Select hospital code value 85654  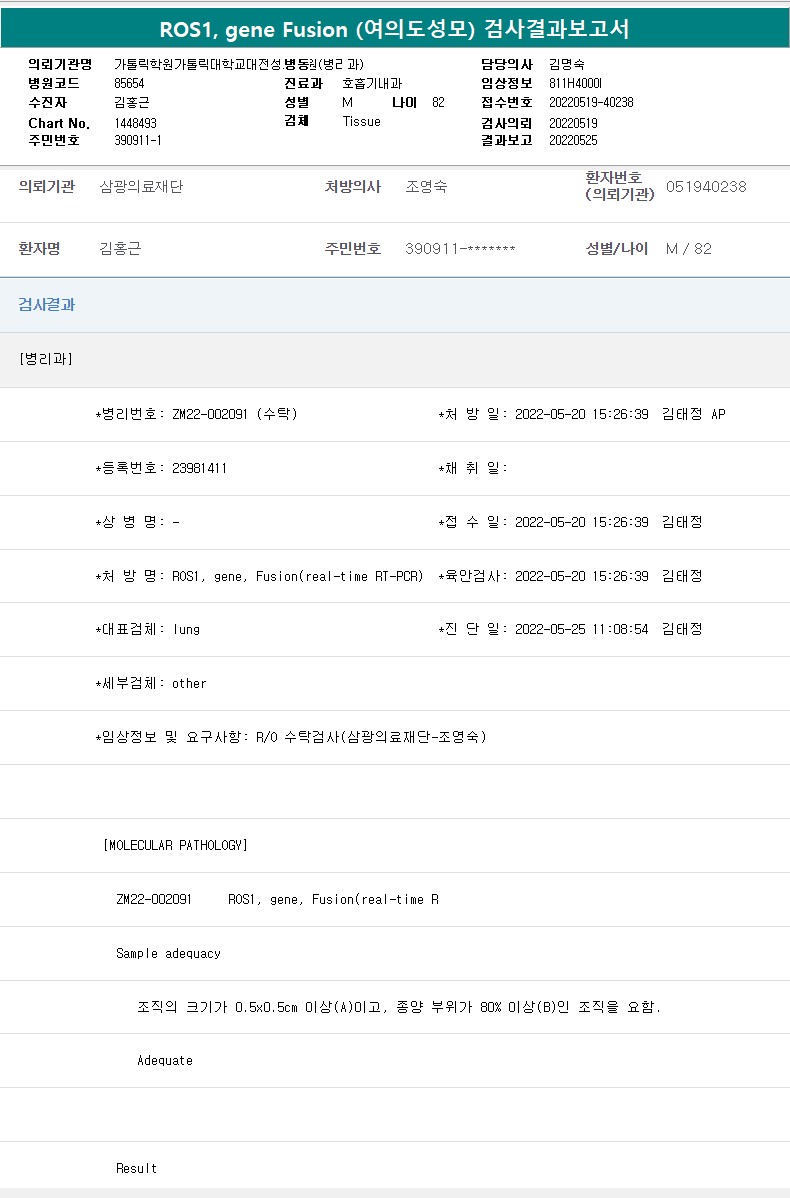(x=130, y=83)
